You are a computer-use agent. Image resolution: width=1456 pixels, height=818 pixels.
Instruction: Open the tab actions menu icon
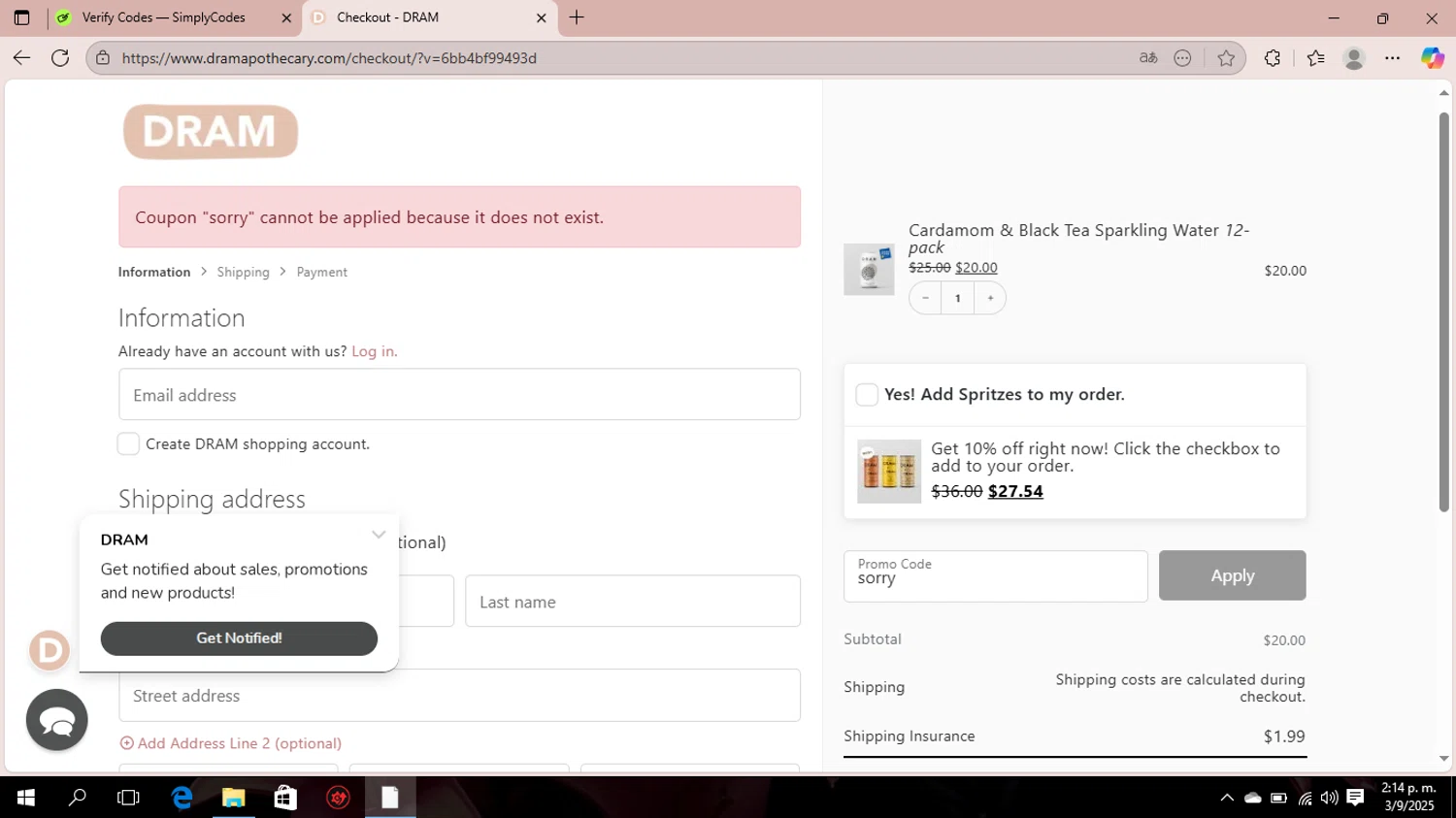pos(21,17)
